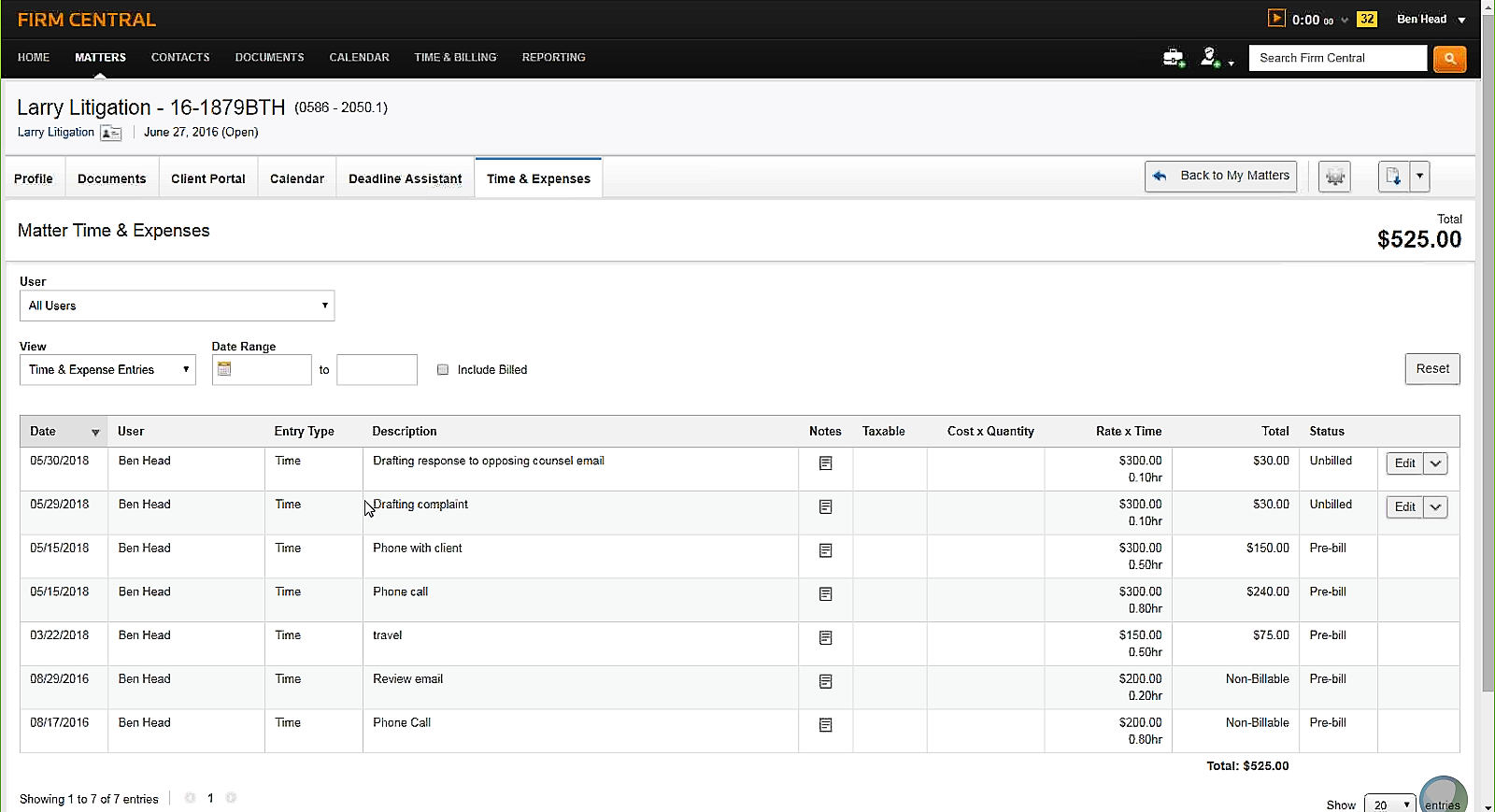Switch to the Deadline Assistant tab
This screenshot has width=1495, height=812.
[x=405, y=178]
